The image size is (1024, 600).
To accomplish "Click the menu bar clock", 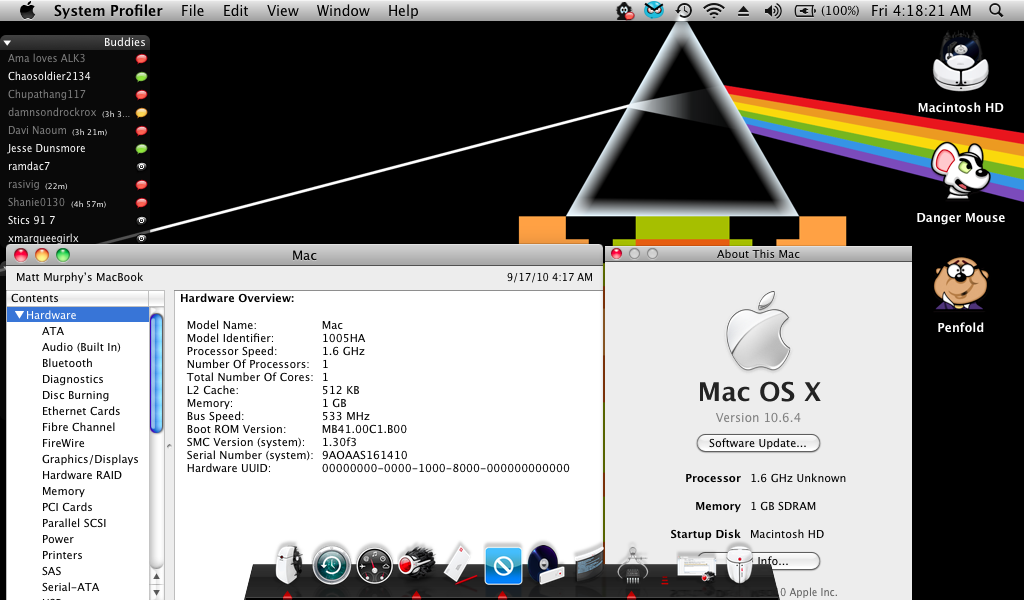I will [921, 10].
